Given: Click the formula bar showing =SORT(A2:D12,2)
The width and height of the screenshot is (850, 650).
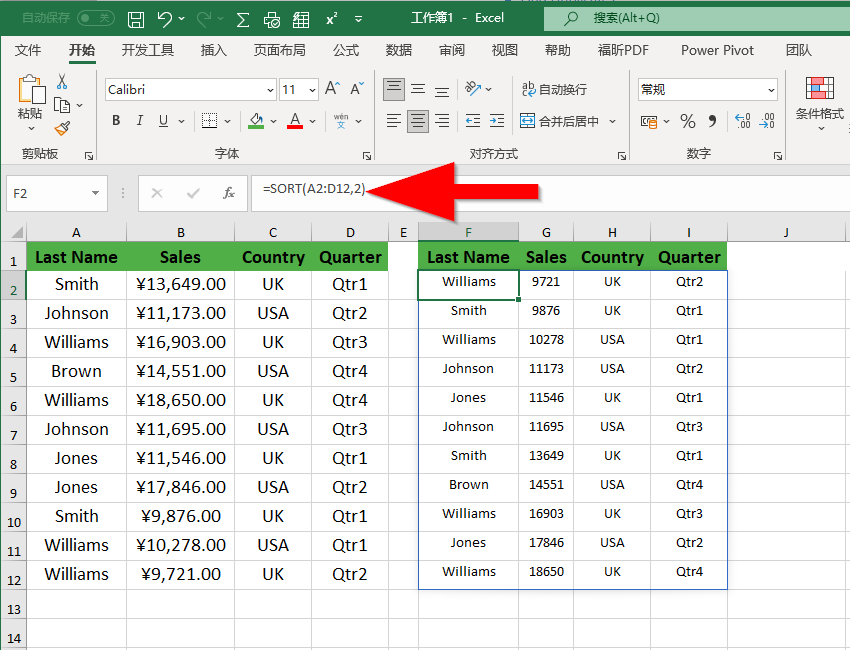Looking at the screenshot, I should tap(550, 193).
